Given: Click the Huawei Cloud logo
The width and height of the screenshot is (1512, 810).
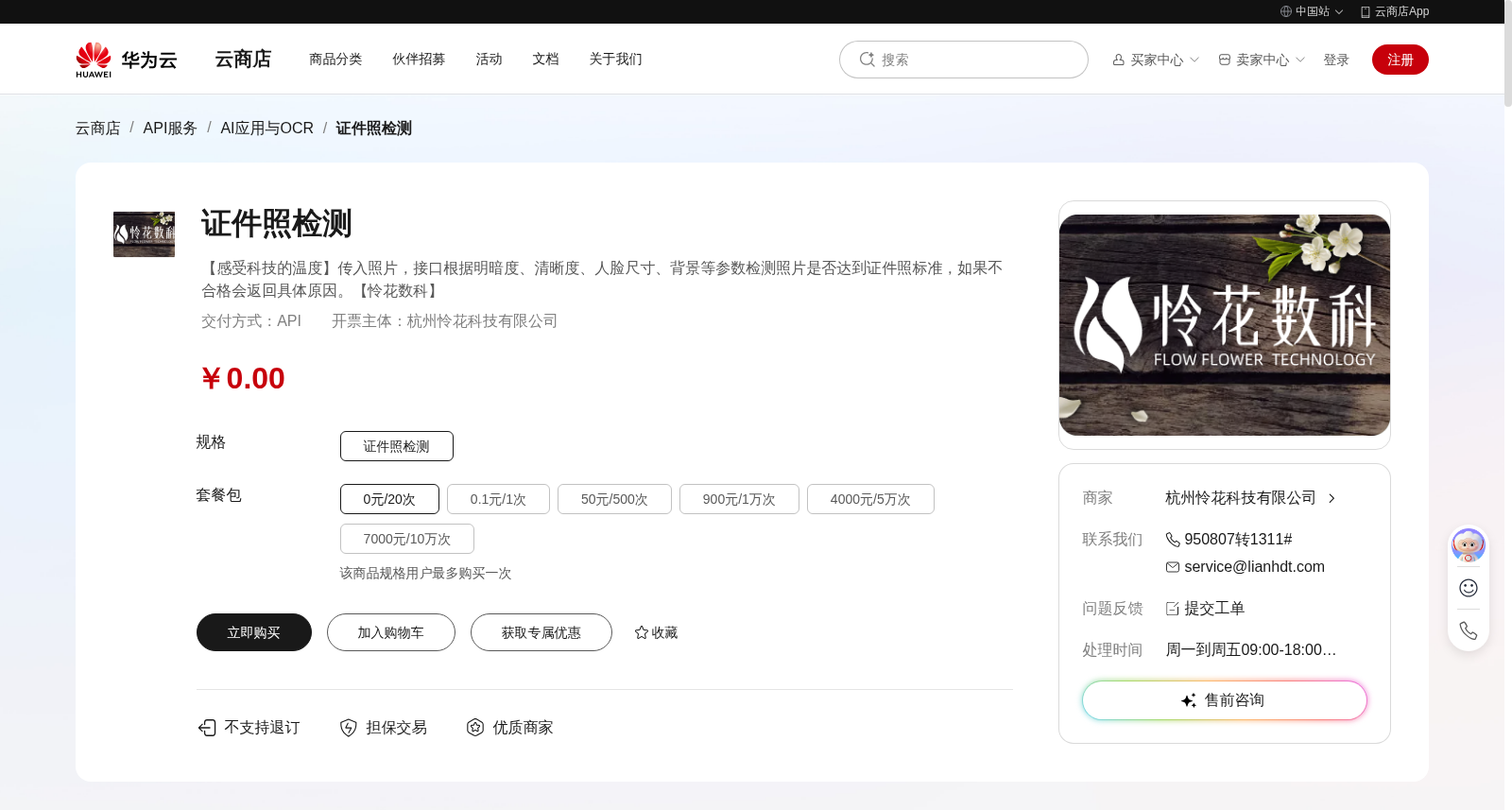Looking at the screenshot, I should [127, 60].
